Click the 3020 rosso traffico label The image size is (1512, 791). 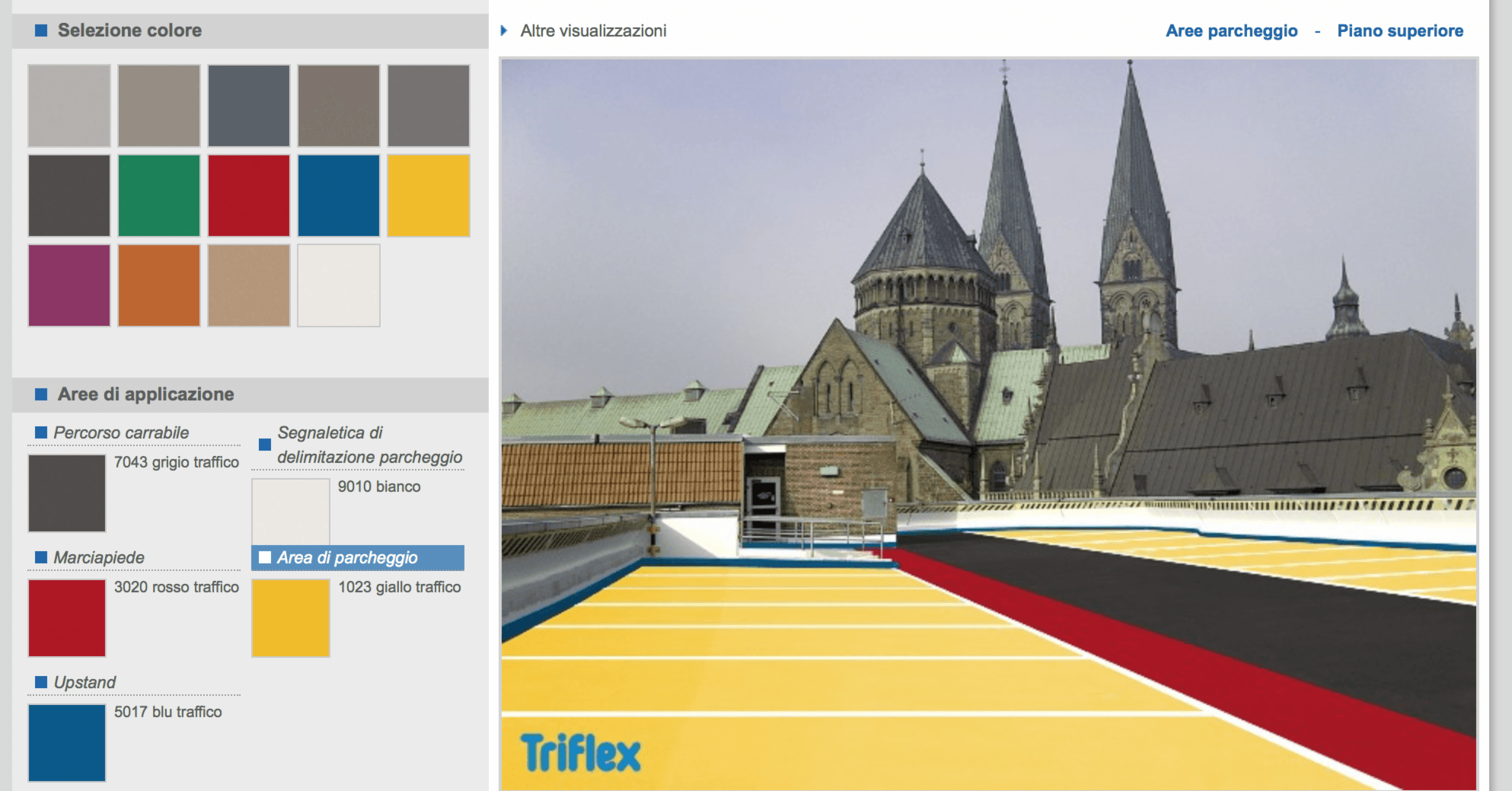click(177, 587)
